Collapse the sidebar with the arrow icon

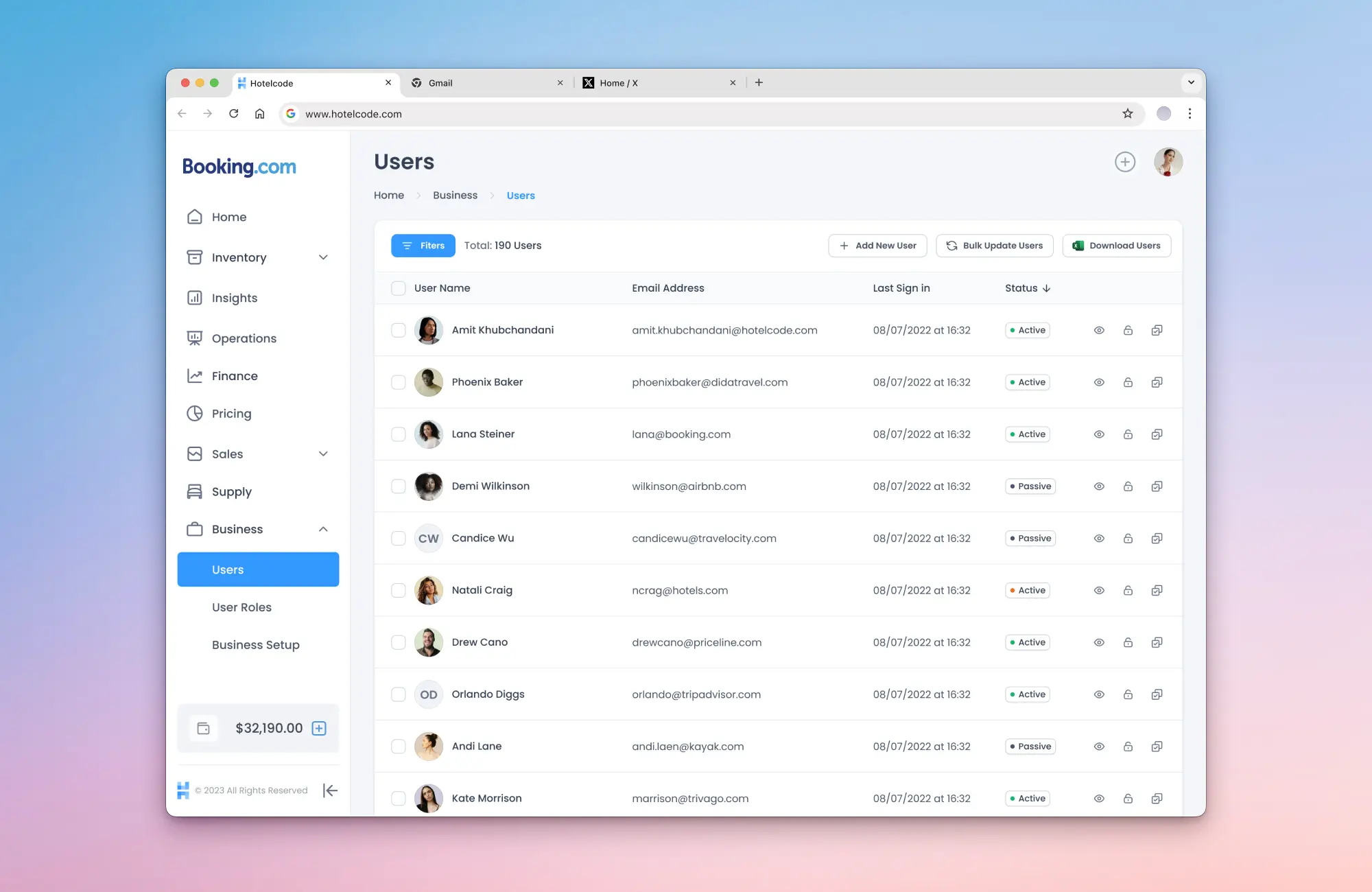point(330,790)
